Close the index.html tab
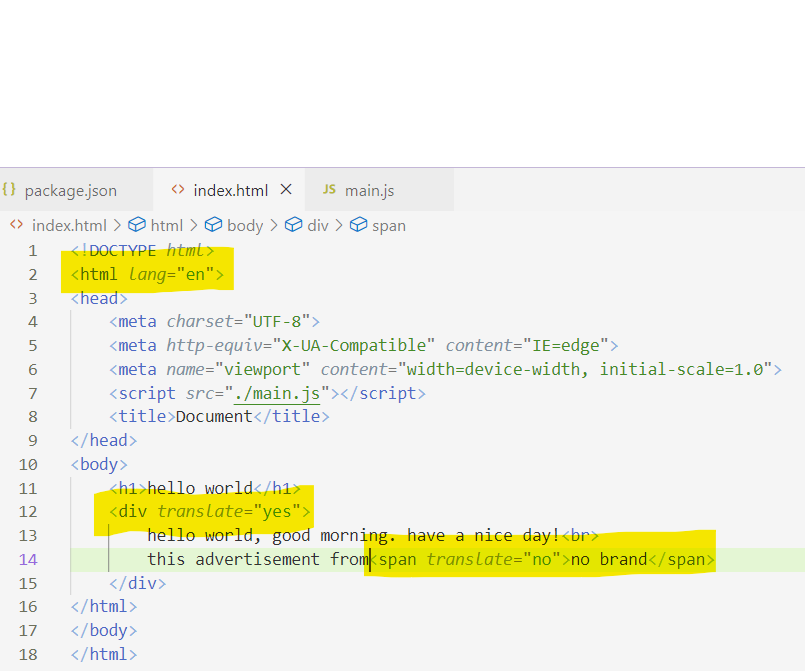 286,189
